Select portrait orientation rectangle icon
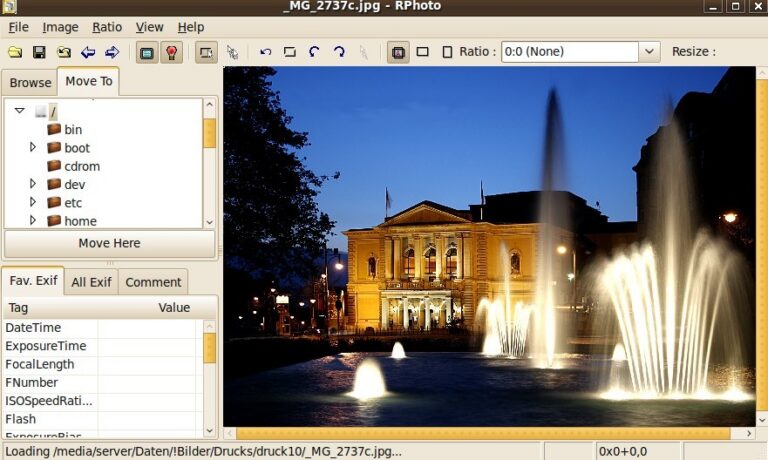The image size is (768, 460). (447, 52)
